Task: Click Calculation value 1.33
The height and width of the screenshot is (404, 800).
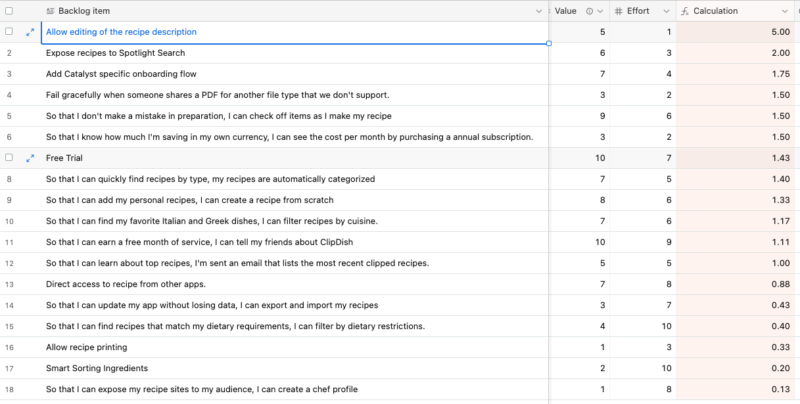Action: (x=735, y=200)
